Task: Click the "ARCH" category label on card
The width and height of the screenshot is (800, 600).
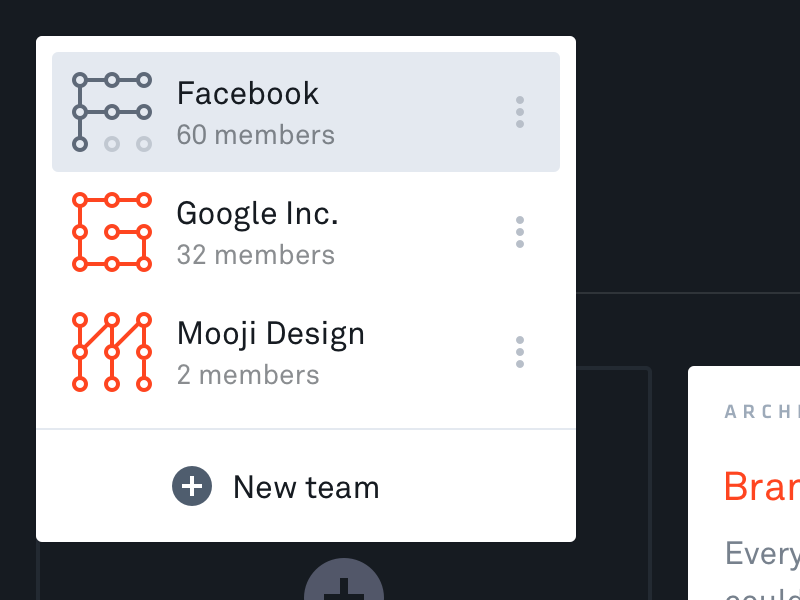Action: click(761, 411)
